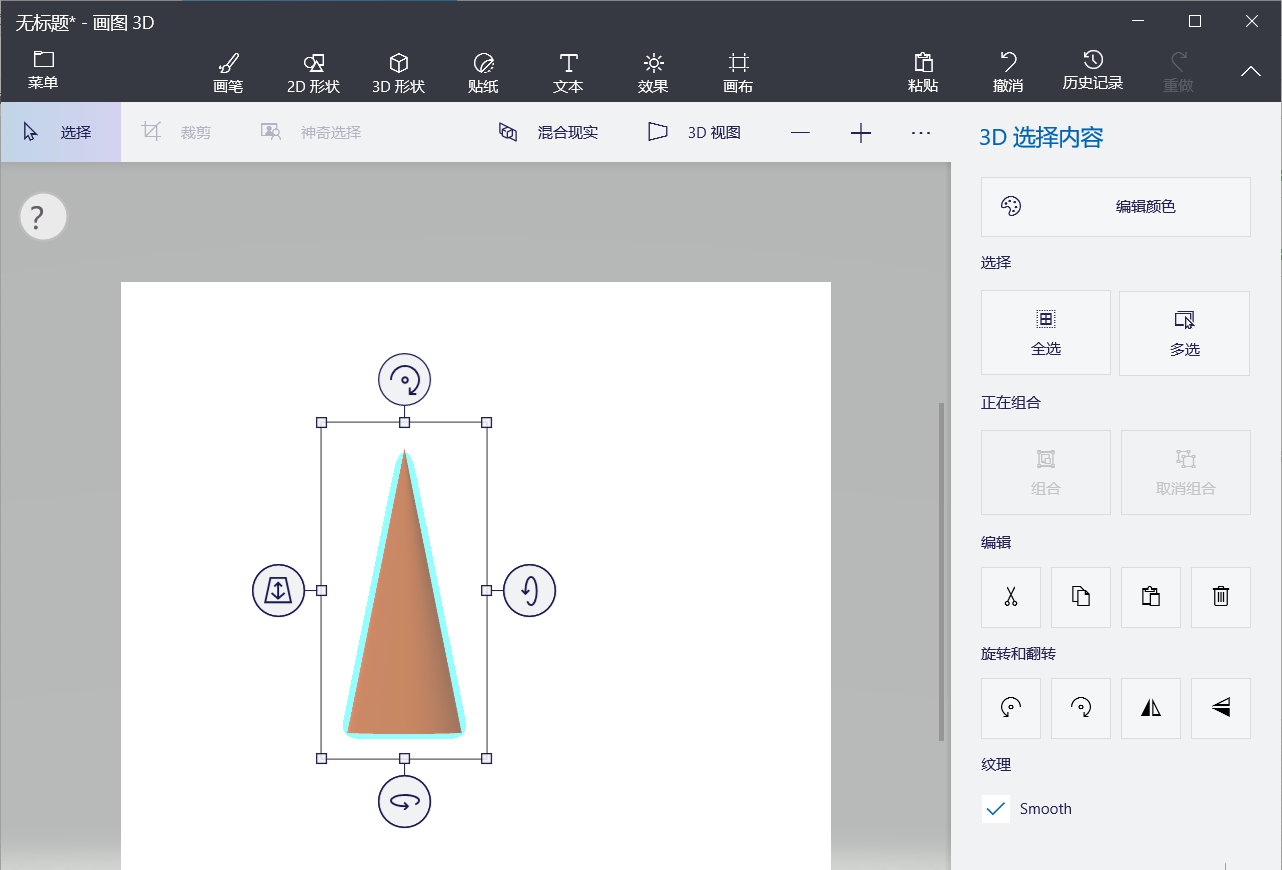Activate the 选择 (Select) tool

60,131
